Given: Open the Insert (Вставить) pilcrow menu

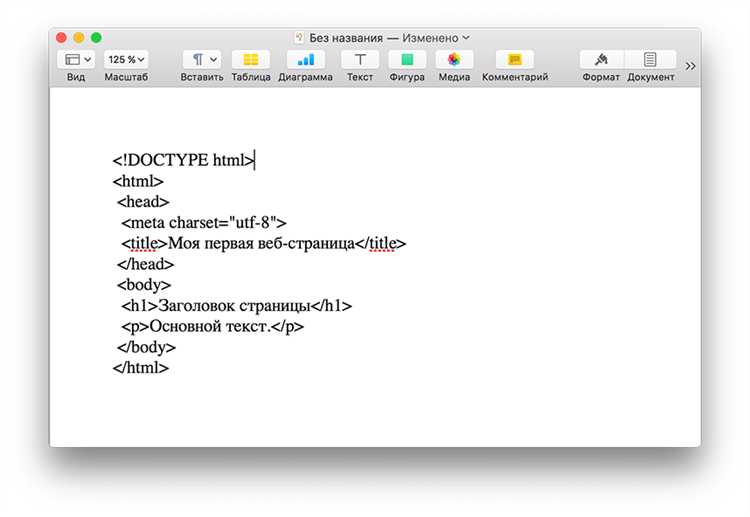Looking at the screenshot, I should [202, 59].
